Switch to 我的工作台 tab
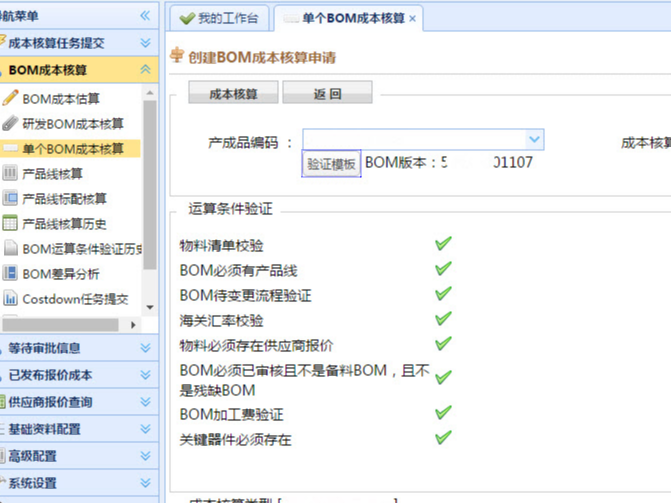The width and height of the screenshot is (671, 503). point(220,18)
